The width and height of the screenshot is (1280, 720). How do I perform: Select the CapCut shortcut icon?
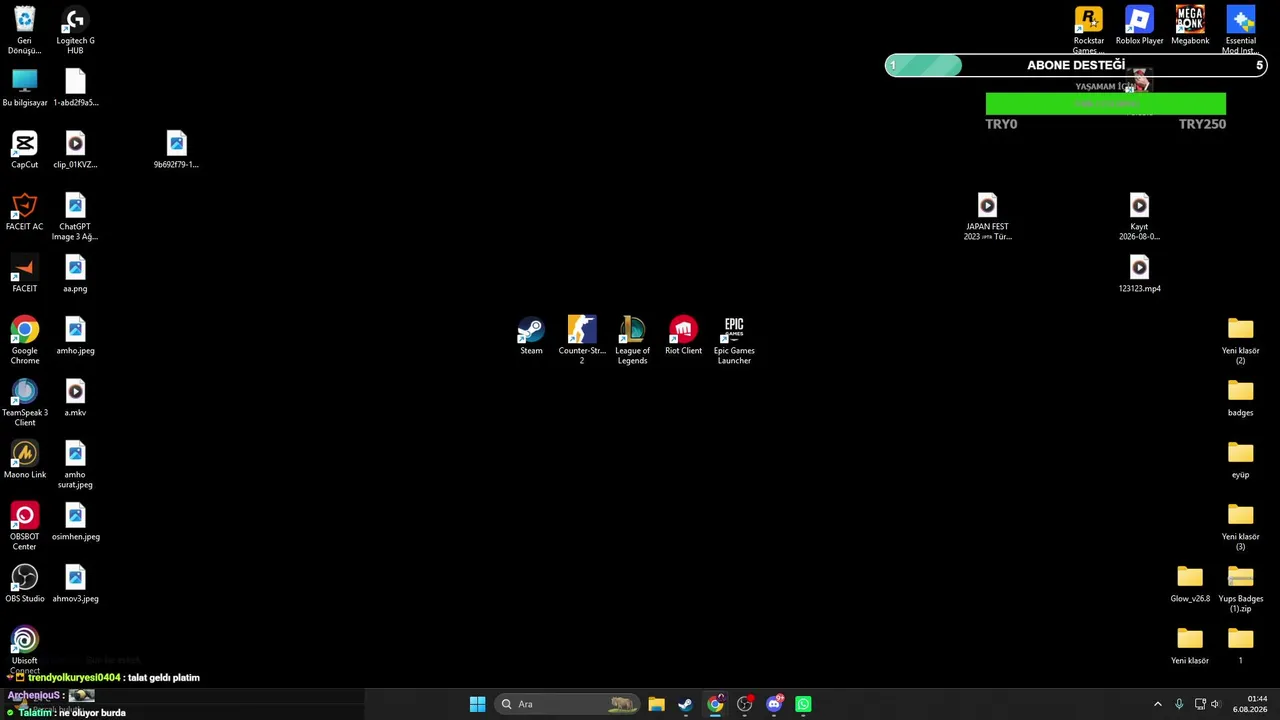[25, 150]
